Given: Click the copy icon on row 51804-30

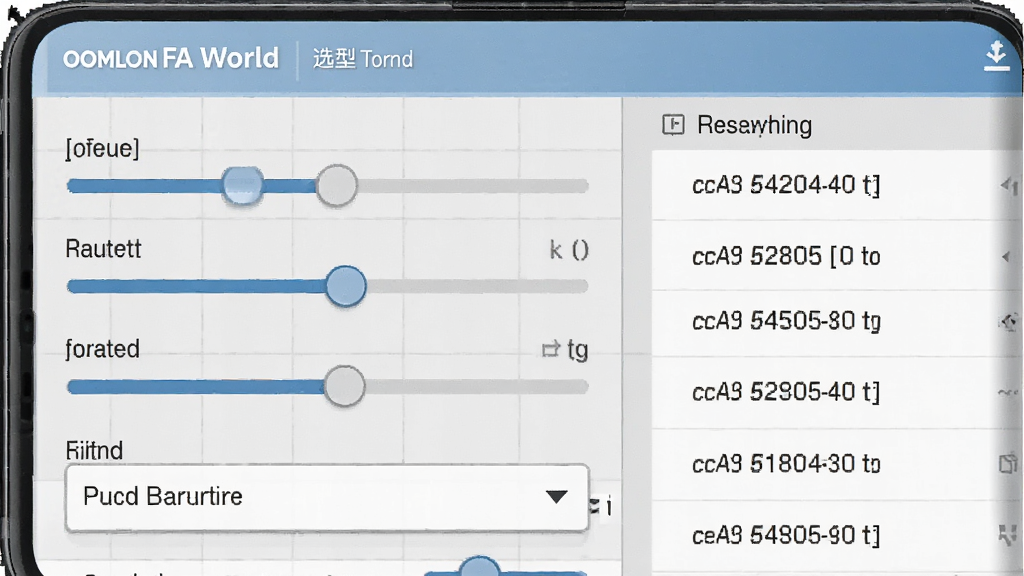Looking at the screenshot, I should pyautogui.click(x=1008, y=464).
